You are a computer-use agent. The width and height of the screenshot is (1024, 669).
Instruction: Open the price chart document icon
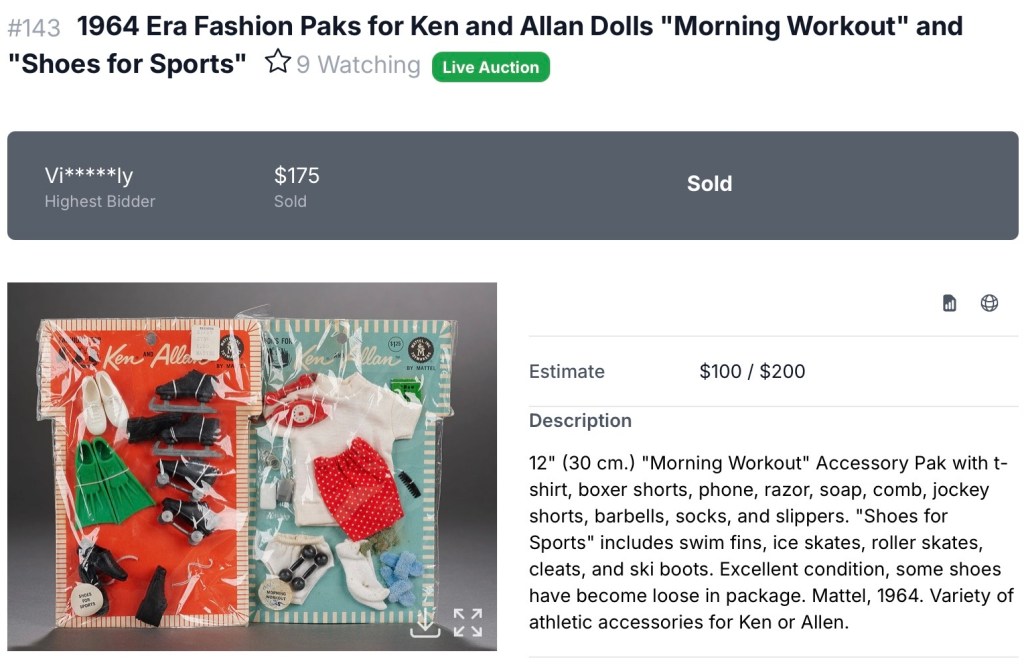[950, 303]
